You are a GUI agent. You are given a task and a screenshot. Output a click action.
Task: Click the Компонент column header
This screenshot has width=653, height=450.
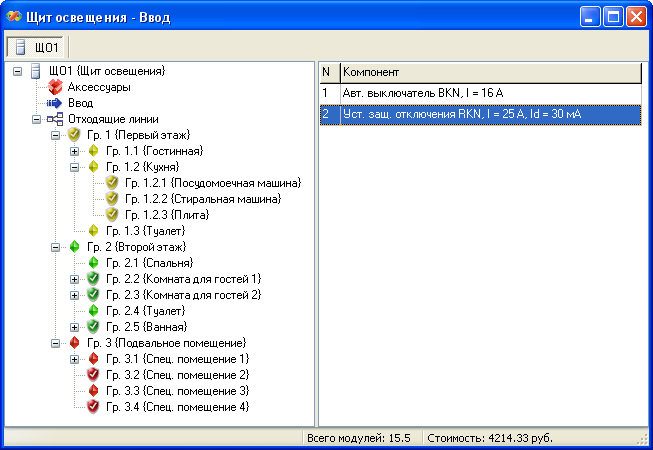(491, 73)
